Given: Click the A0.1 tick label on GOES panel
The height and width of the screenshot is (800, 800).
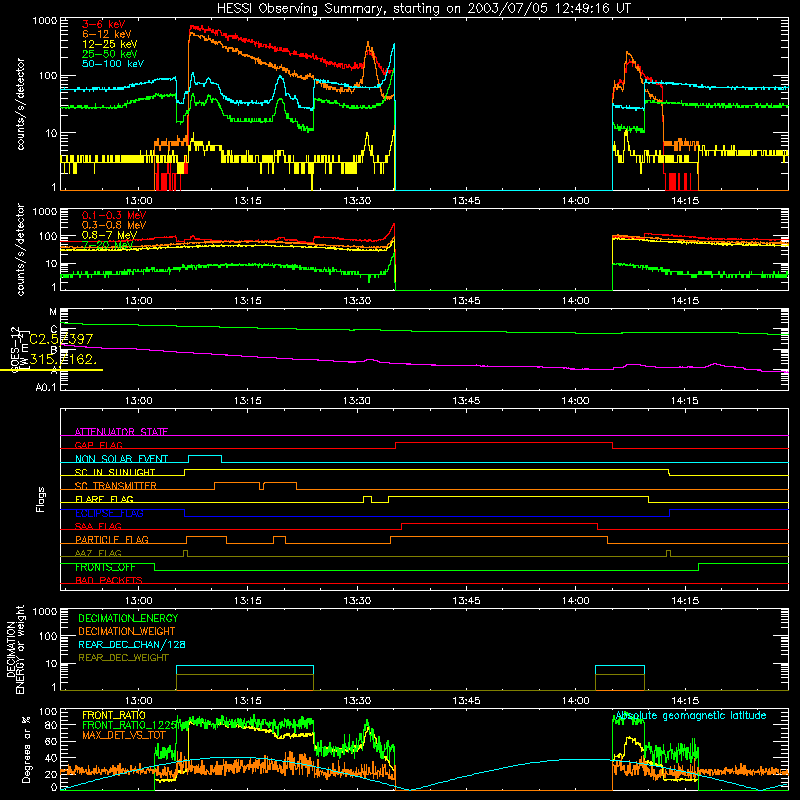Looking at the screenshot, I should click(46, 387).
